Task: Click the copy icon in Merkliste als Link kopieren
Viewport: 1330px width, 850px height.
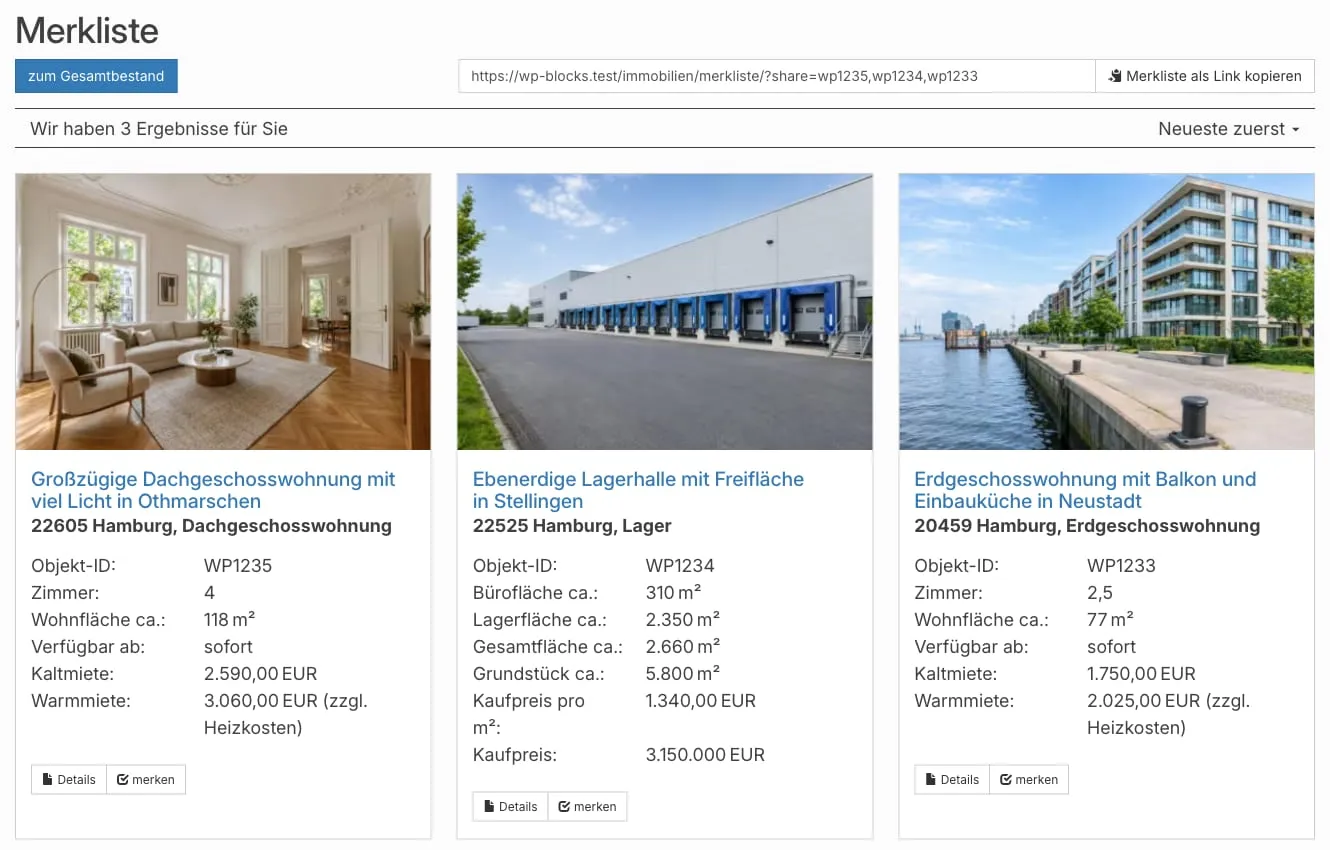Action: [1115, 76]
